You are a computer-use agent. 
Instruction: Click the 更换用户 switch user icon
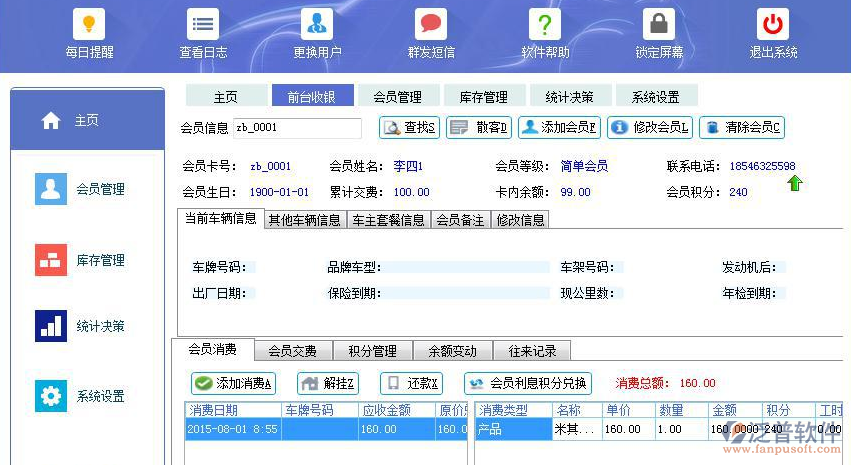point(316,24)
